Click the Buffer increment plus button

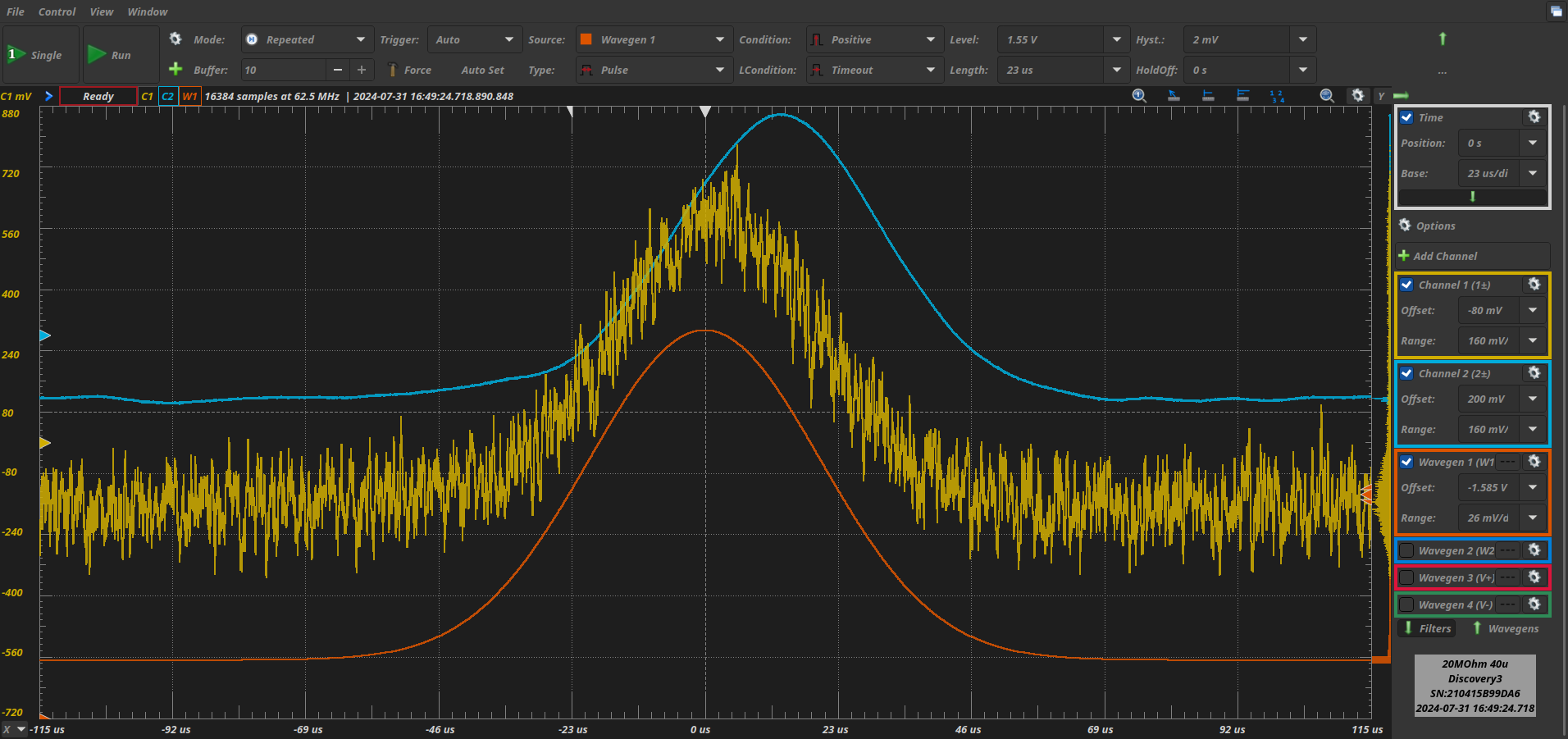click(362, 70)
